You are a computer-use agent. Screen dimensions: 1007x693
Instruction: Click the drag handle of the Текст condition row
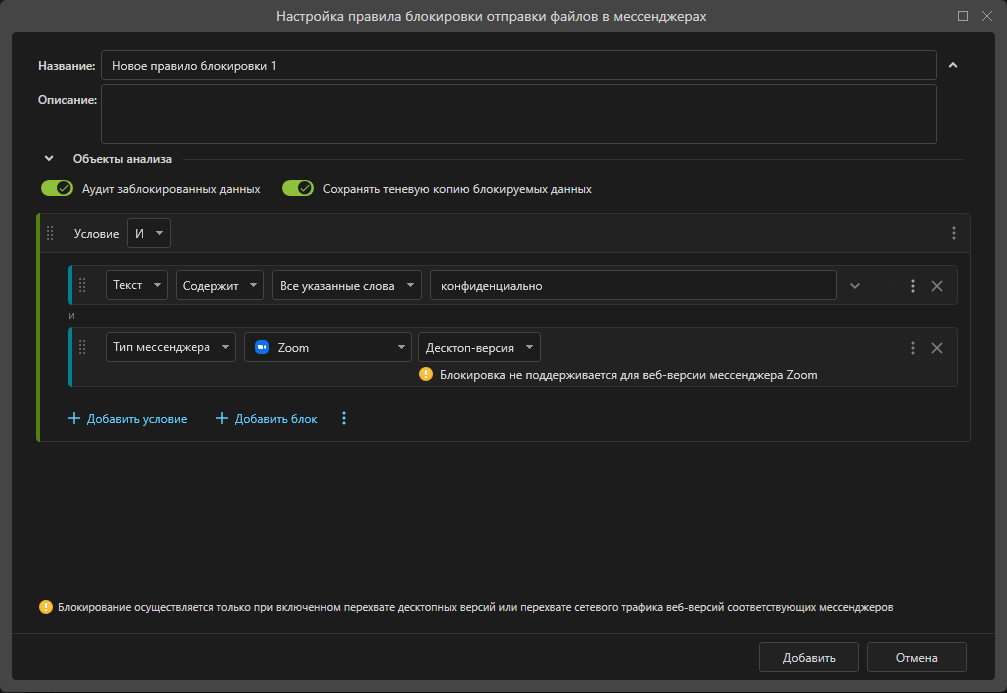click(83, 285)
